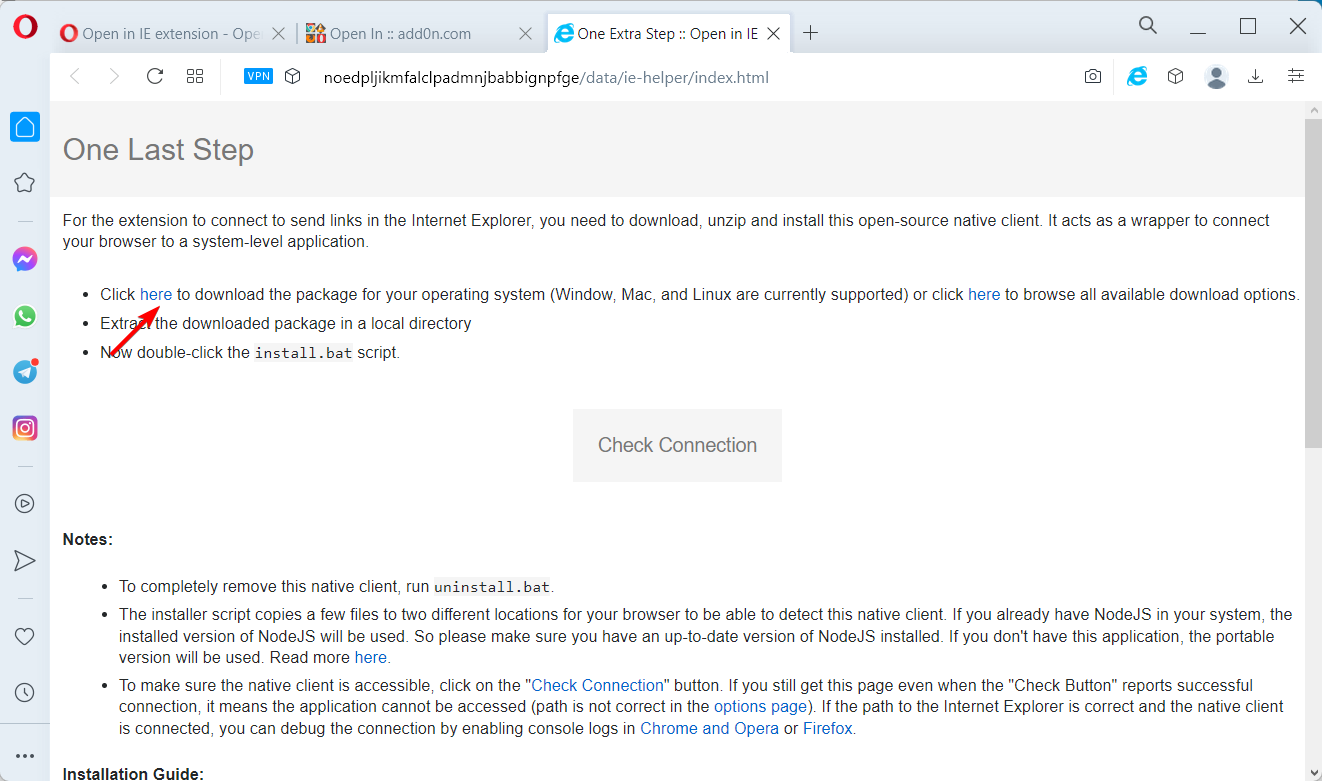The height and width of the screenshot is (781, 1322).
Task: Click the "Check Connection" link in notes
Action: pyautogui.click(x=597, y=685)
